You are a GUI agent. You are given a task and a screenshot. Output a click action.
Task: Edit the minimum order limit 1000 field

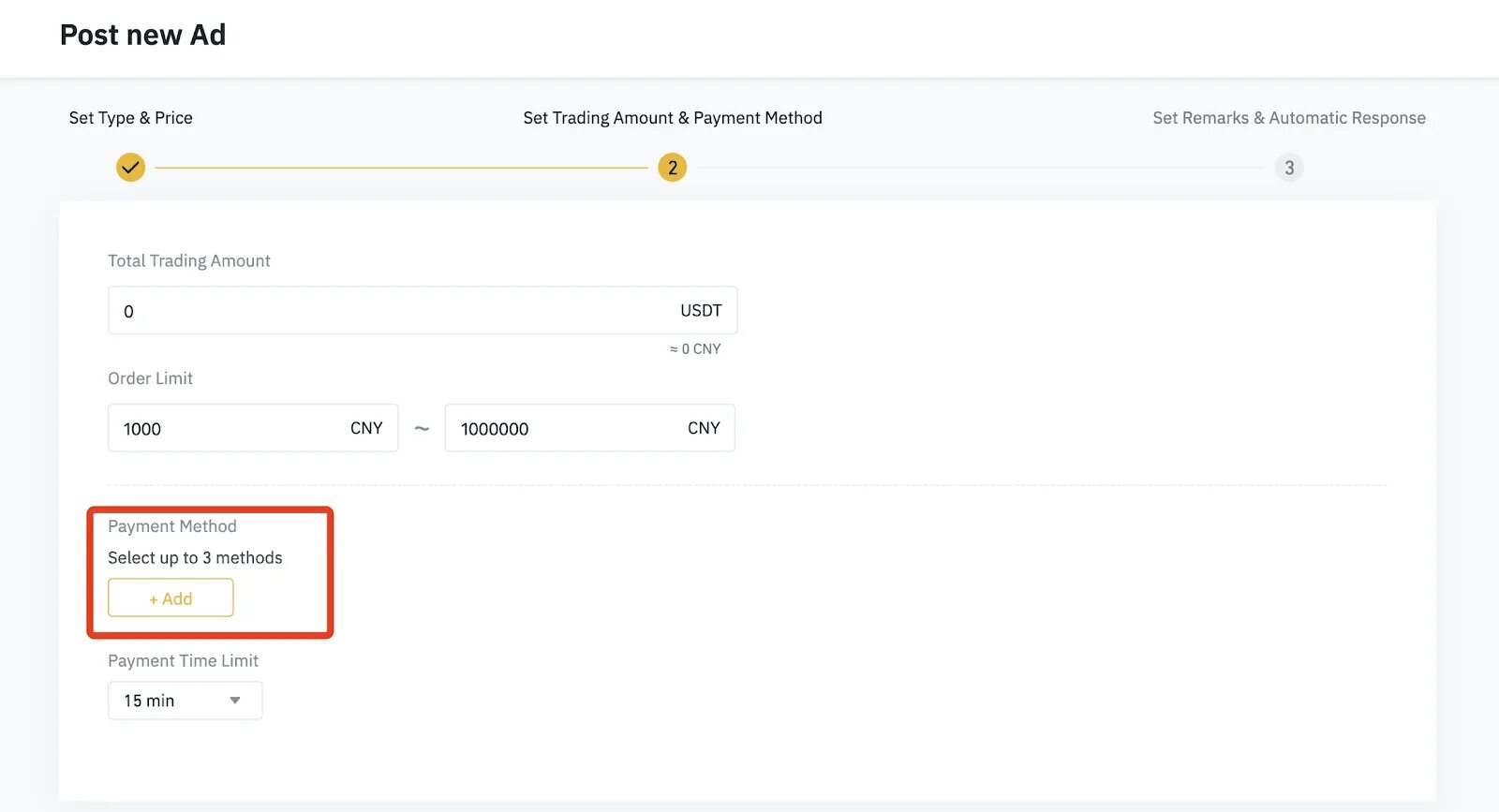tap(253, 428)
